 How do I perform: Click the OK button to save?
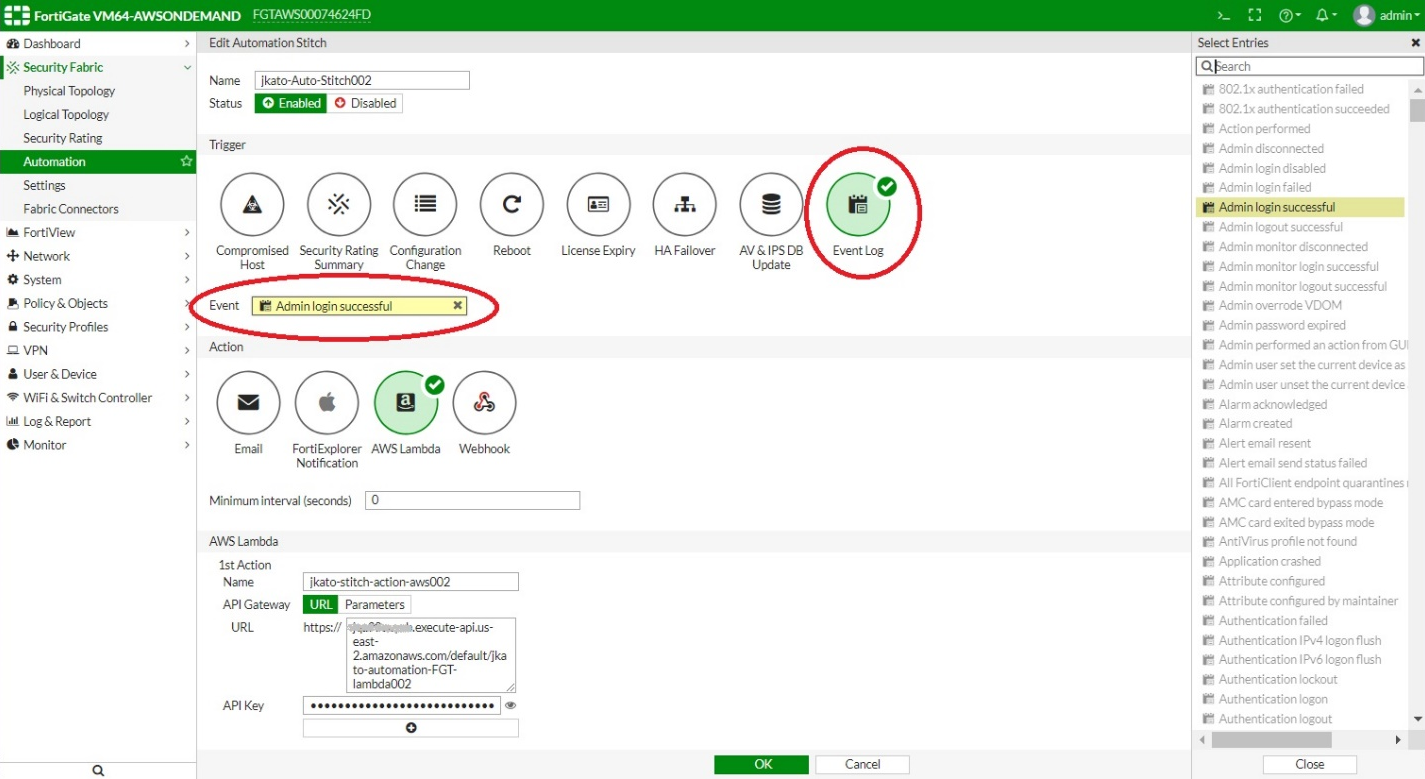click(761, 763)
